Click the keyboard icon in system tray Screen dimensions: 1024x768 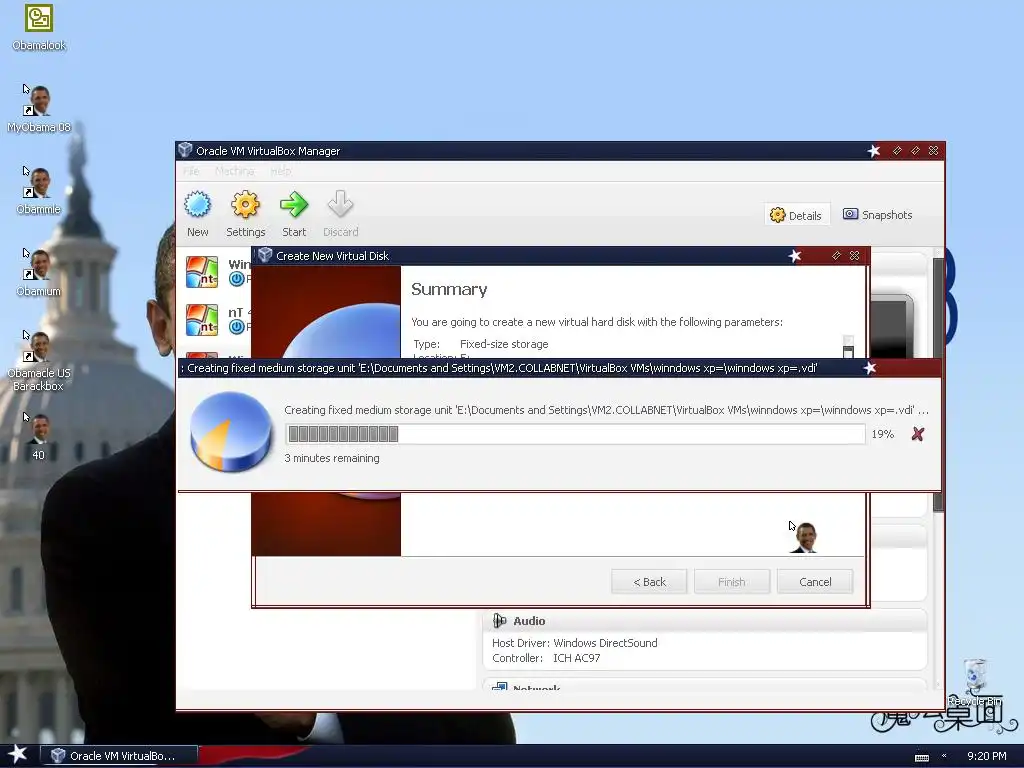tap(921, 758)
